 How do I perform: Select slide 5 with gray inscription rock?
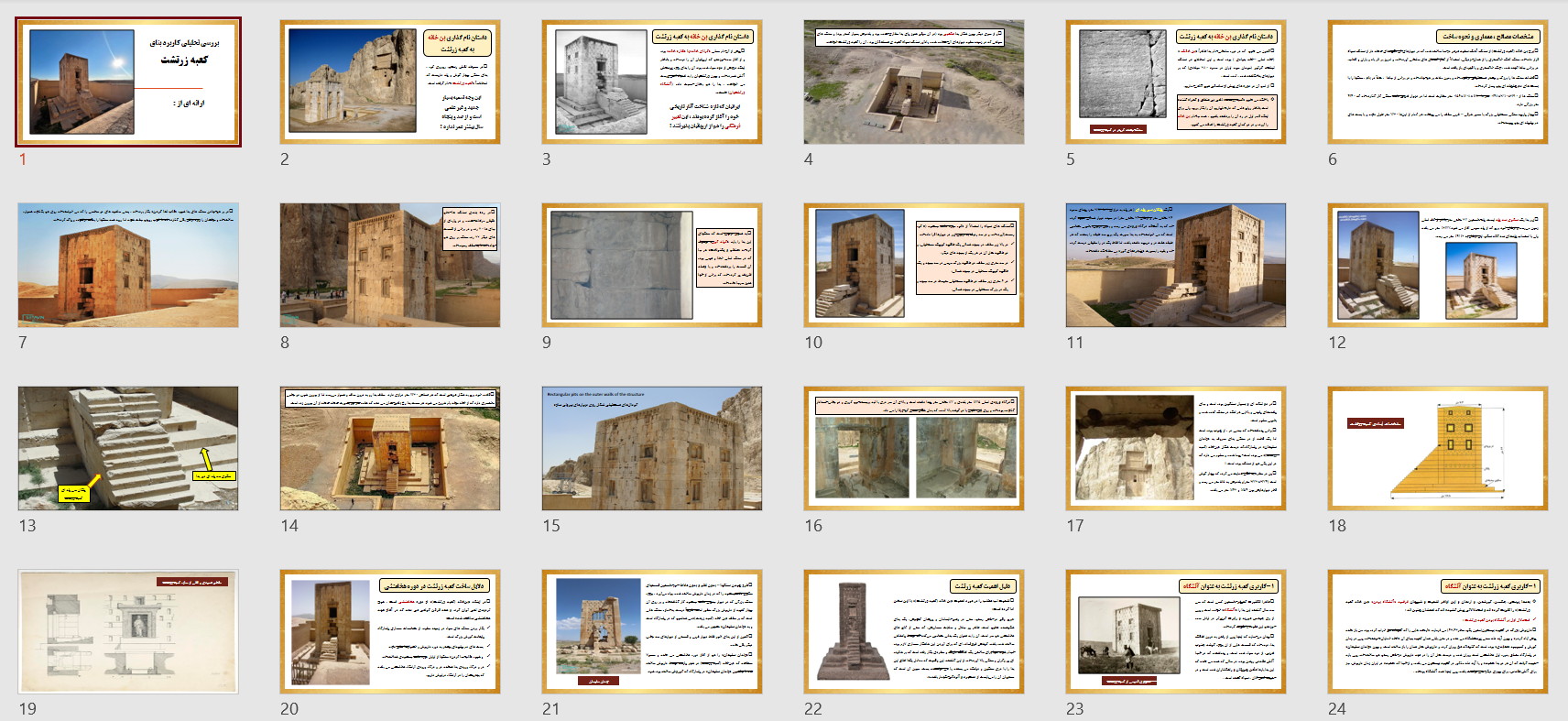point(1176,82)
